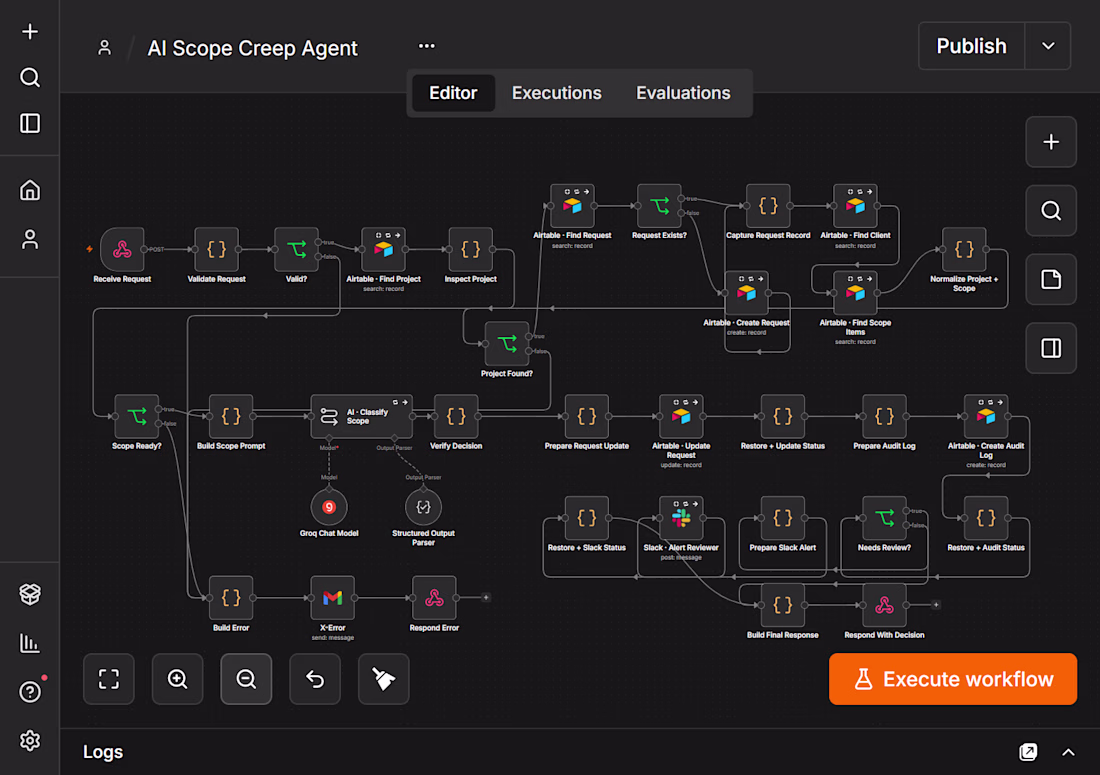1100x775 pixels.
Task: Run the Execute workflow button
Action: pyautogui.click(x=953, y=679)
